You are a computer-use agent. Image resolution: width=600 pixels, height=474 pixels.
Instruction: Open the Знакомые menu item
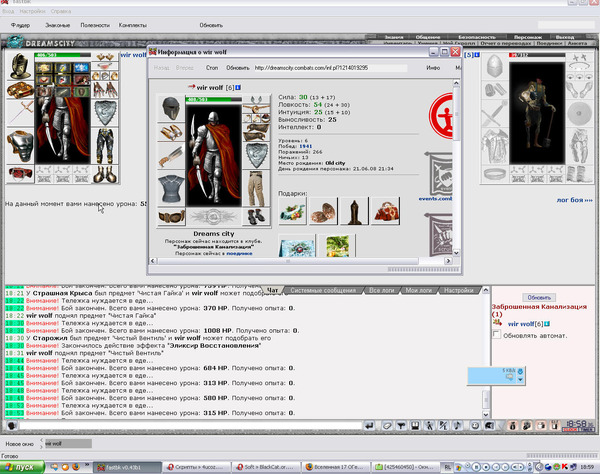click(57, 25)
